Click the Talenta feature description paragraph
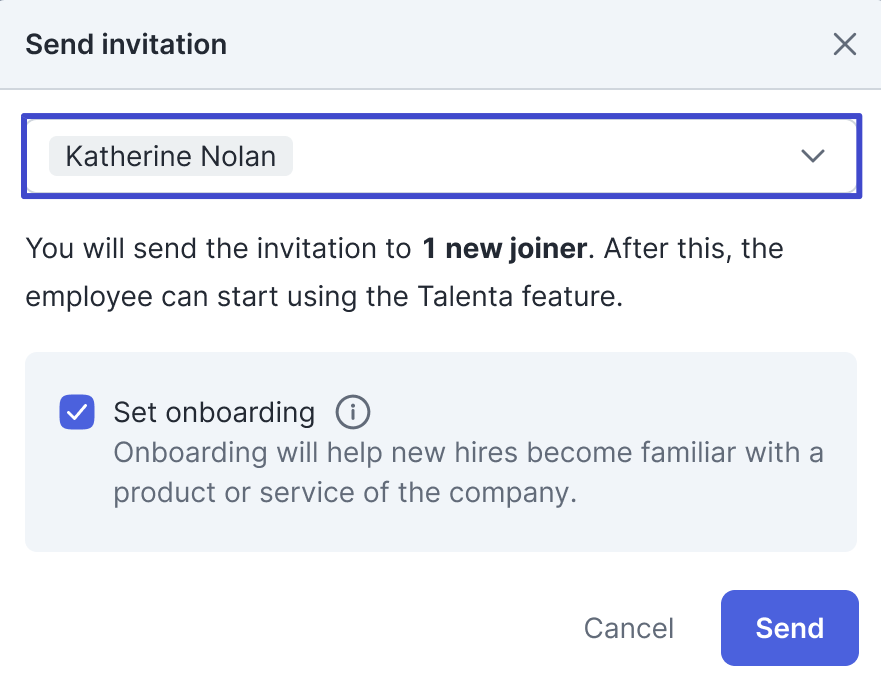Screen dimensions: 881x691 405,272
